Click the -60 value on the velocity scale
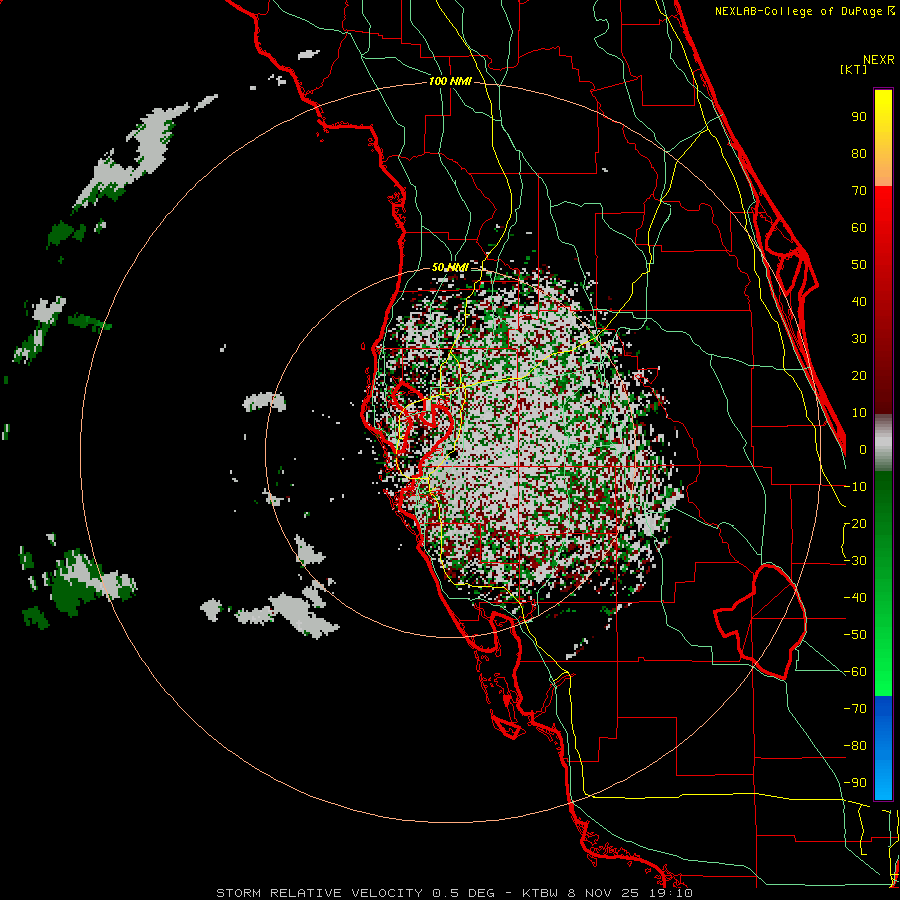 (x=855, y=672)
